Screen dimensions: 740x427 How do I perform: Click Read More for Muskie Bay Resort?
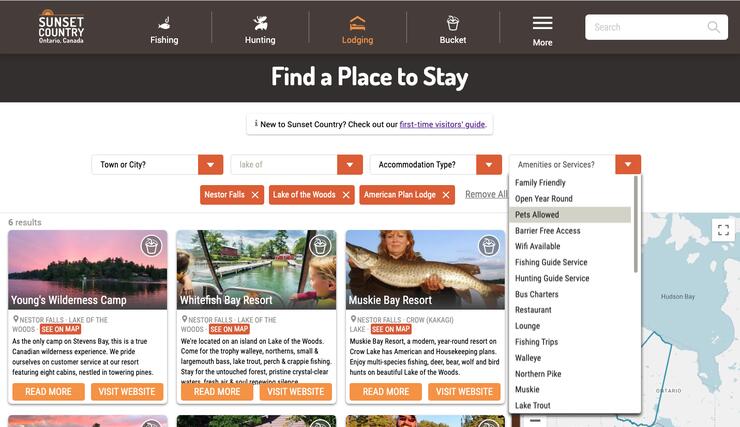(x=386, y=392)
